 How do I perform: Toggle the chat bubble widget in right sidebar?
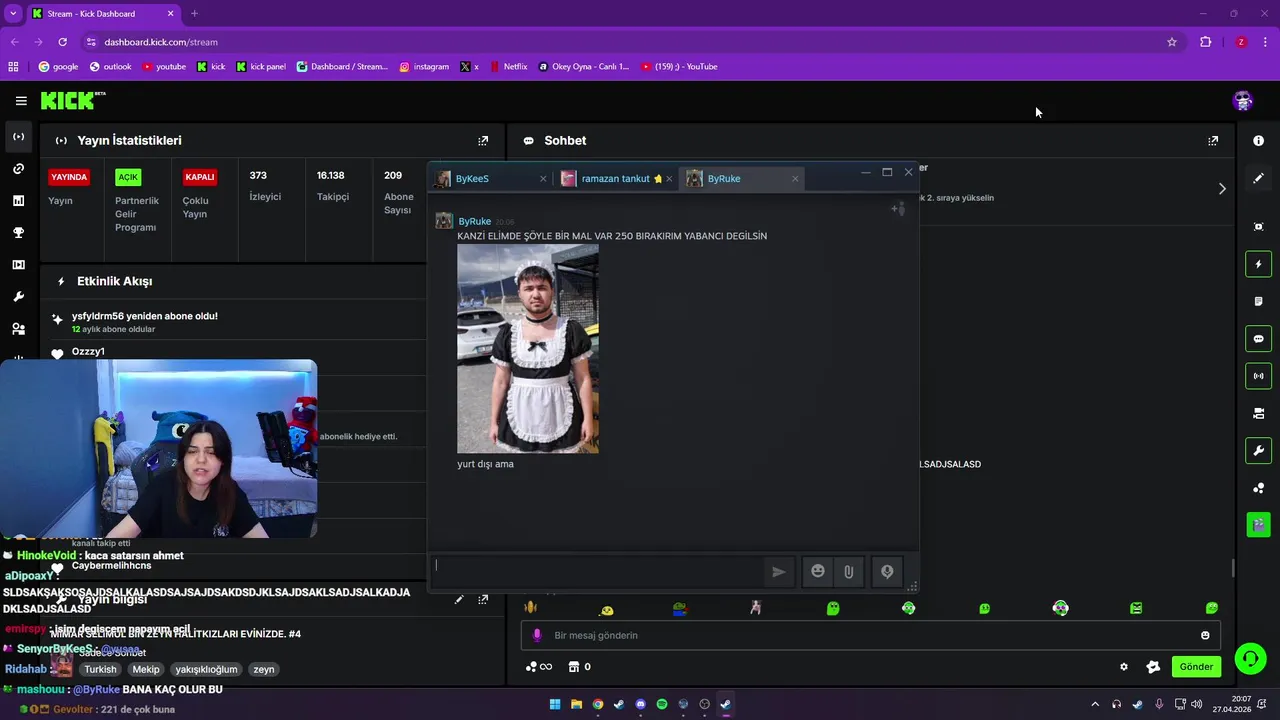[1258, 339]
